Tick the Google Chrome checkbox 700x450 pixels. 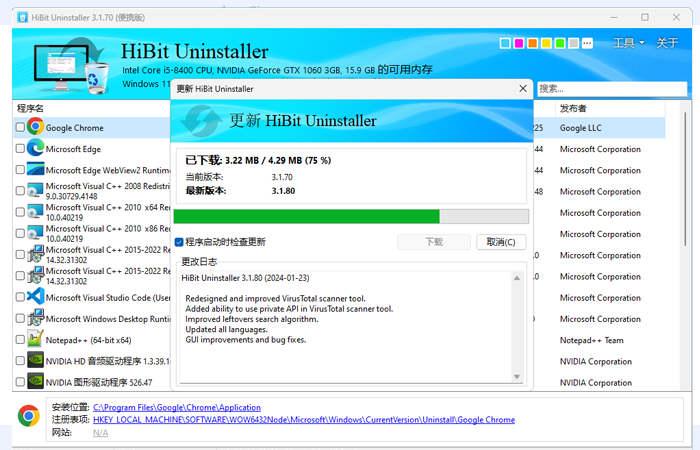coord(20,128)
